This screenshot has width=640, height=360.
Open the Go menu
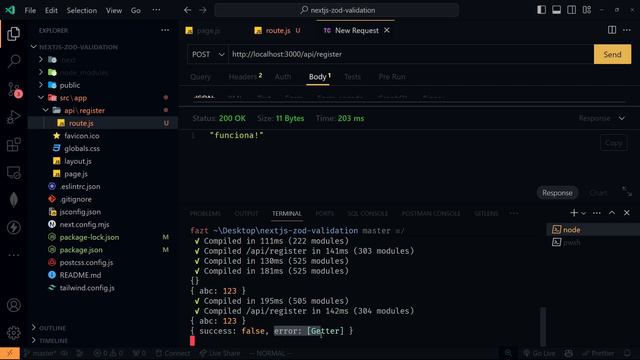[x=136, y=10]
